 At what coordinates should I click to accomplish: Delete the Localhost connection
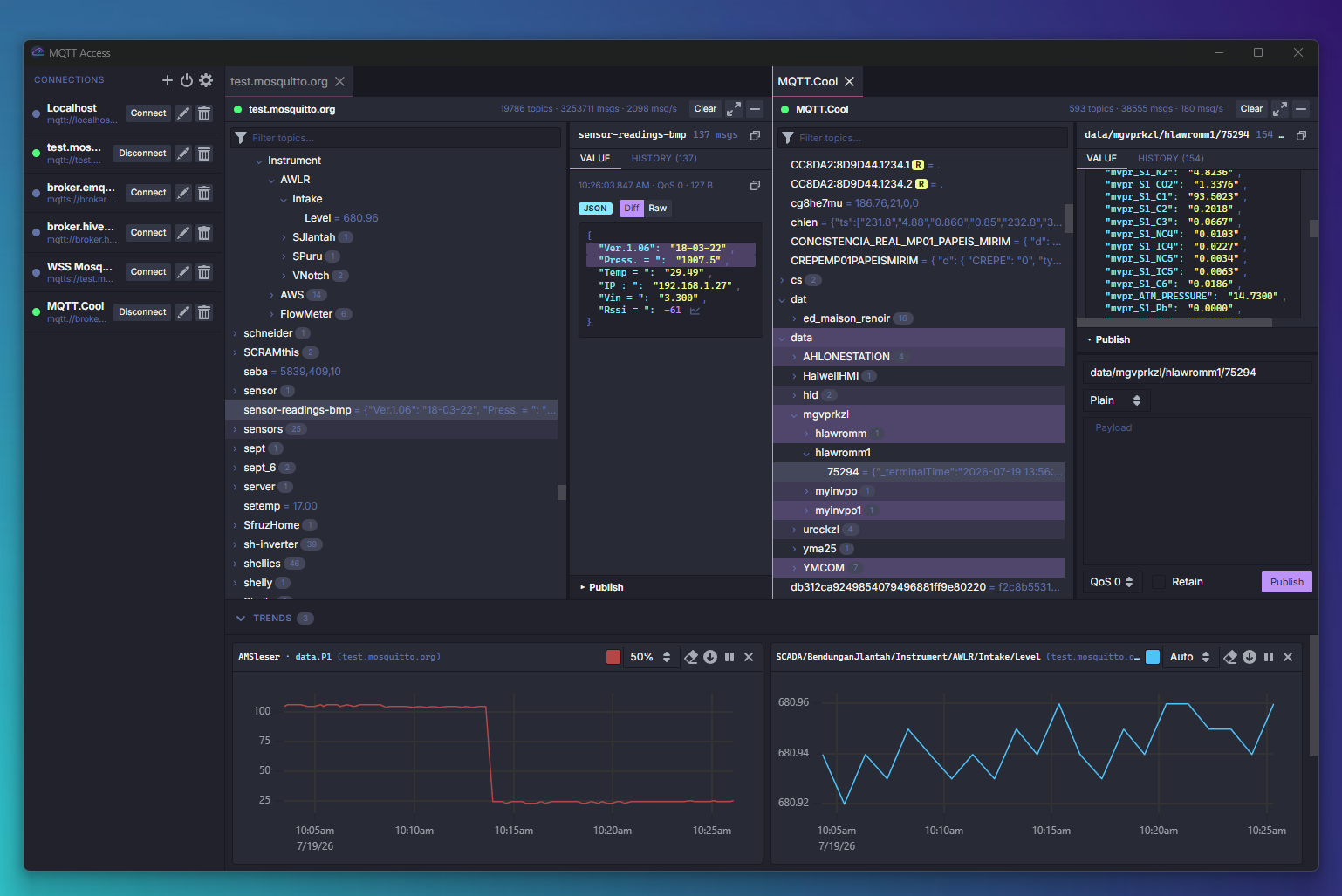point(204,113)
